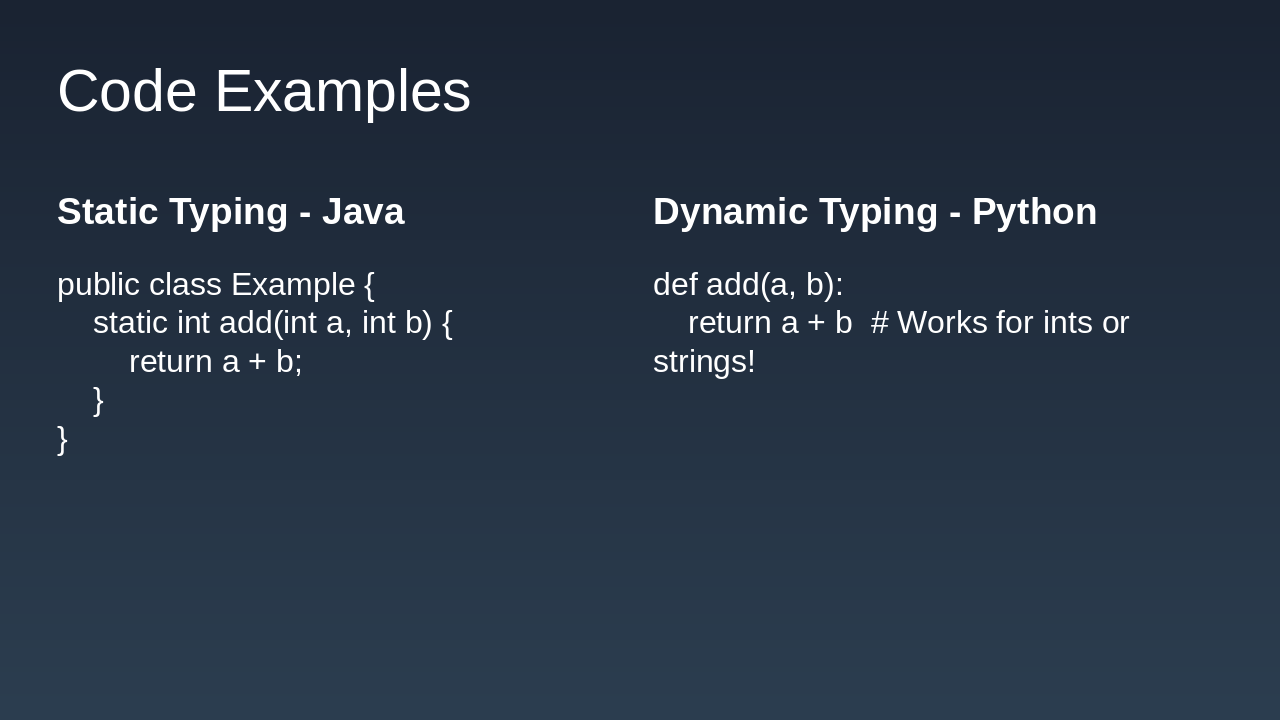Viewport: 1280px width, 720px height.
Task: Place cursor on the bold word "Static"
Action: pos(108,212)
